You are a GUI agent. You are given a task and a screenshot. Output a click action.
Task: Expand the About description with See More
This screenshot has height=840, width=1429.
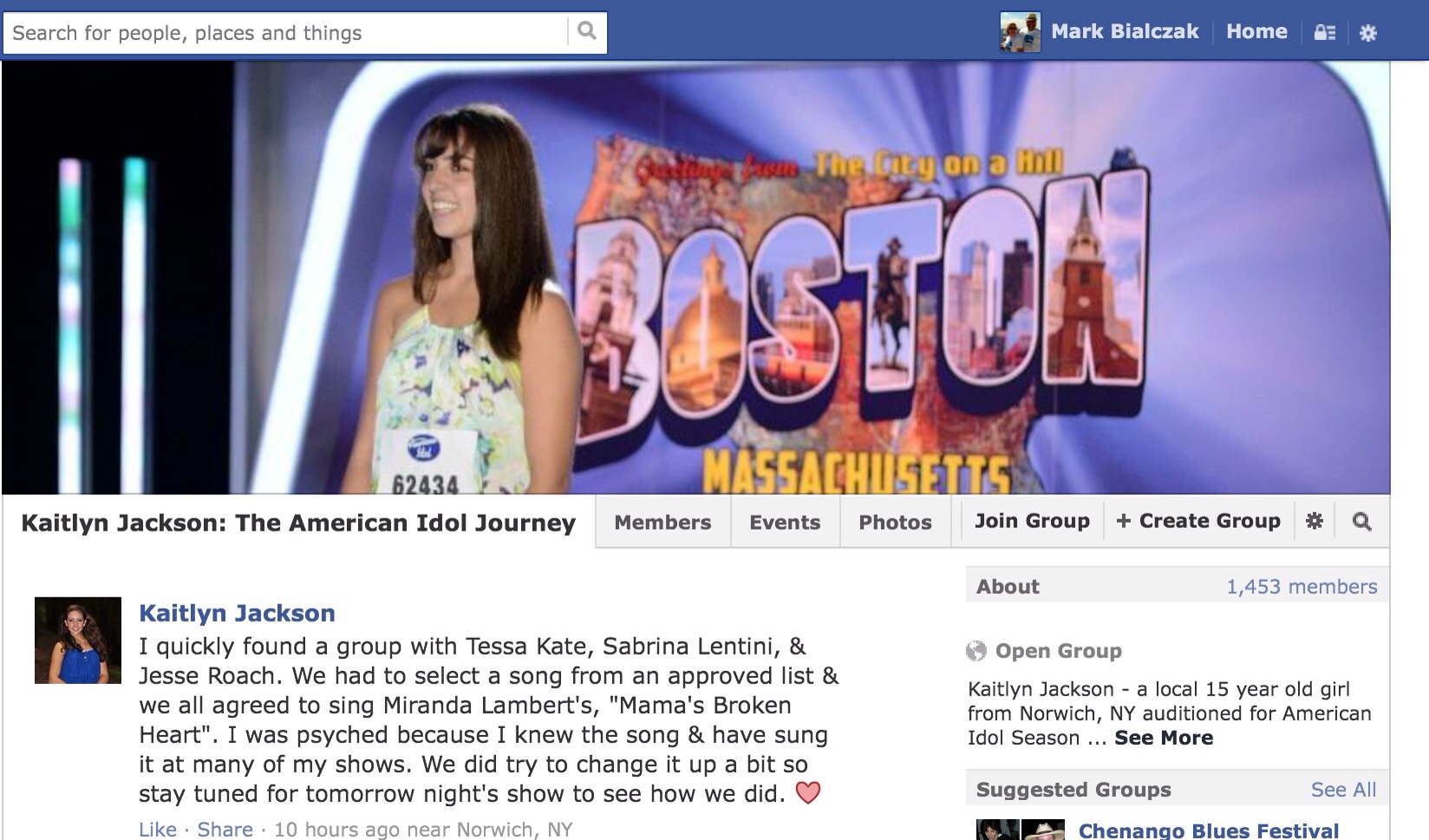pos(1164,738)
